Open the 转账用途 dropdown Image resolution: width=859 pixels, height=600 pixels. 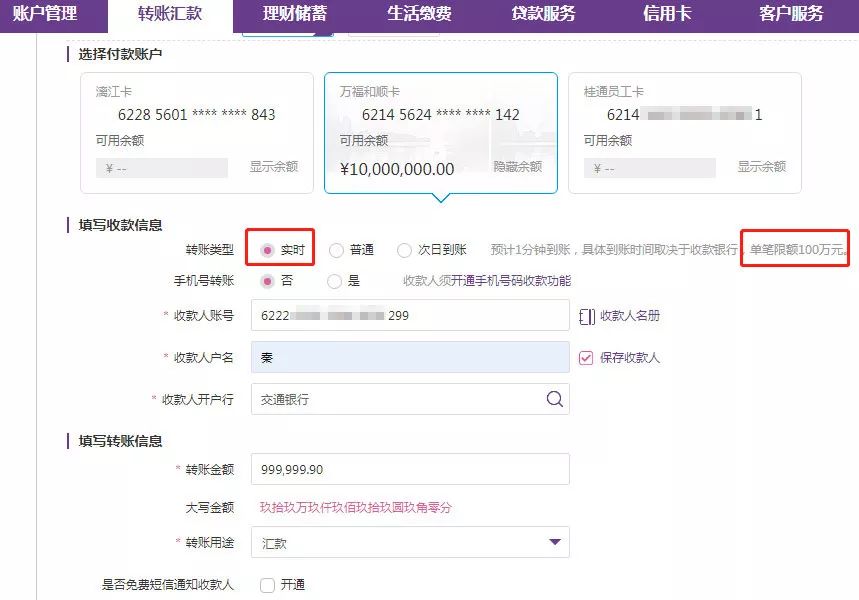(x=410, y=542)
